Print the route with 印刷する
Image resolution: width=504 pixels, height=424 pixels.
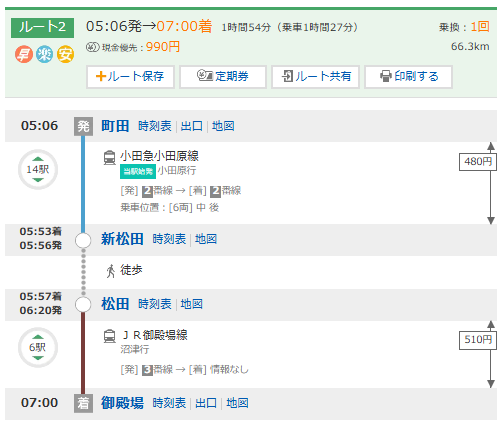[x=408, y=77]
